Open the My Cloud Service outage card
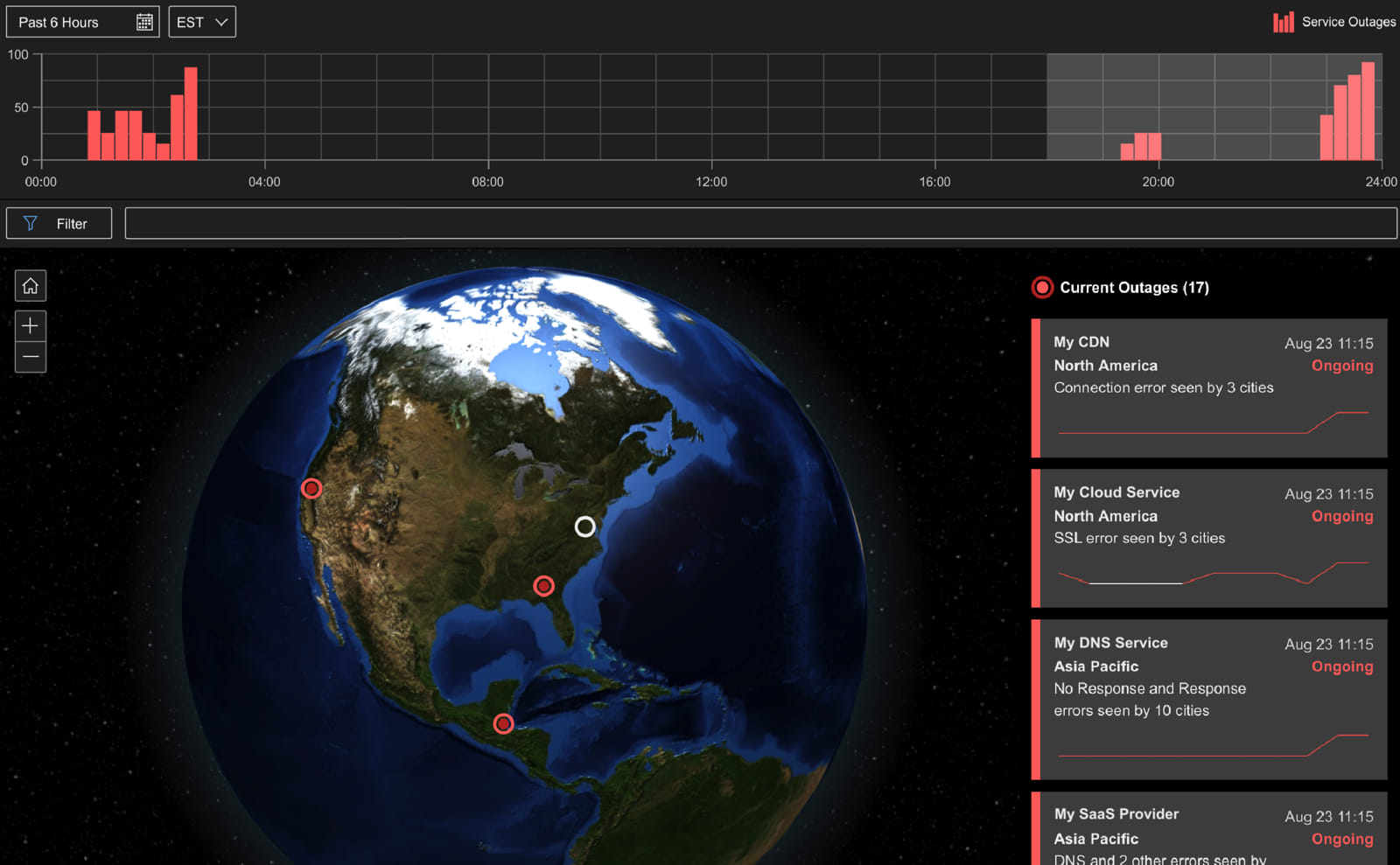The image size is (1400, 865). click(1209, 538)
